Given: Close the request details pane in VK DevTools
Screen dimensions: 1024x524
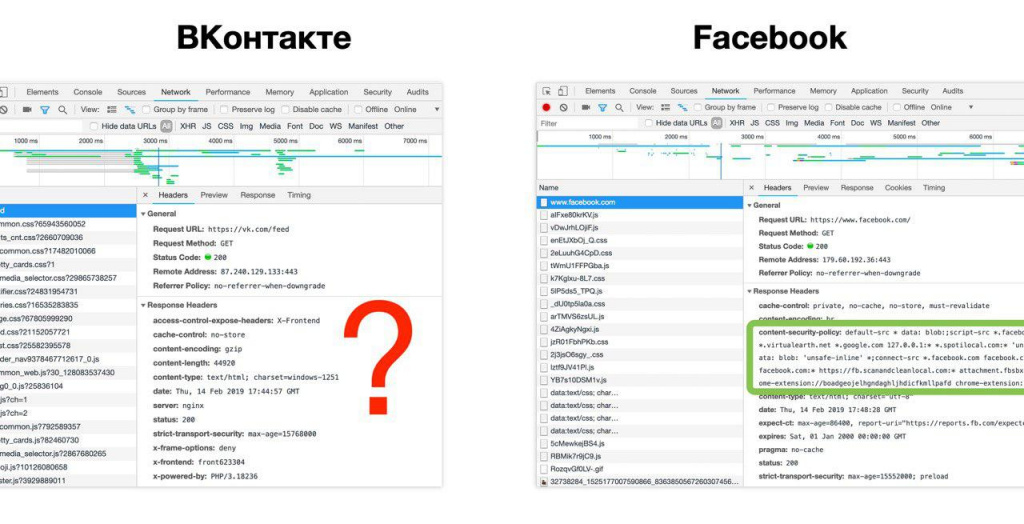Looking at the screenshot, I should tap(145, 195).
